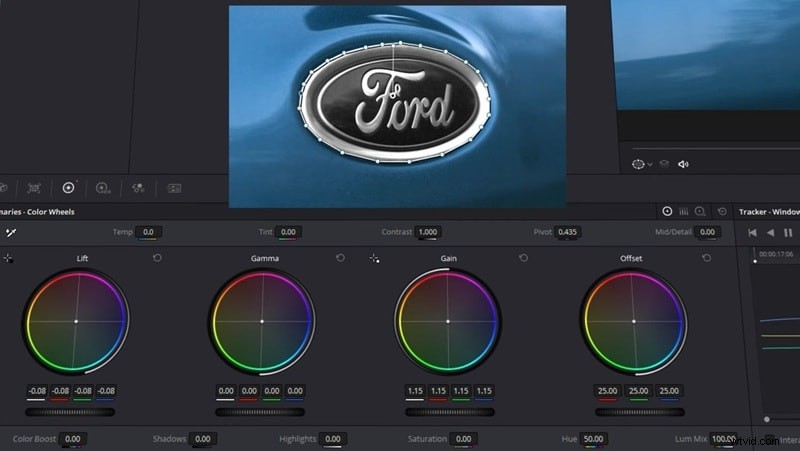Select the Tint value field

(x=288, y=232)
